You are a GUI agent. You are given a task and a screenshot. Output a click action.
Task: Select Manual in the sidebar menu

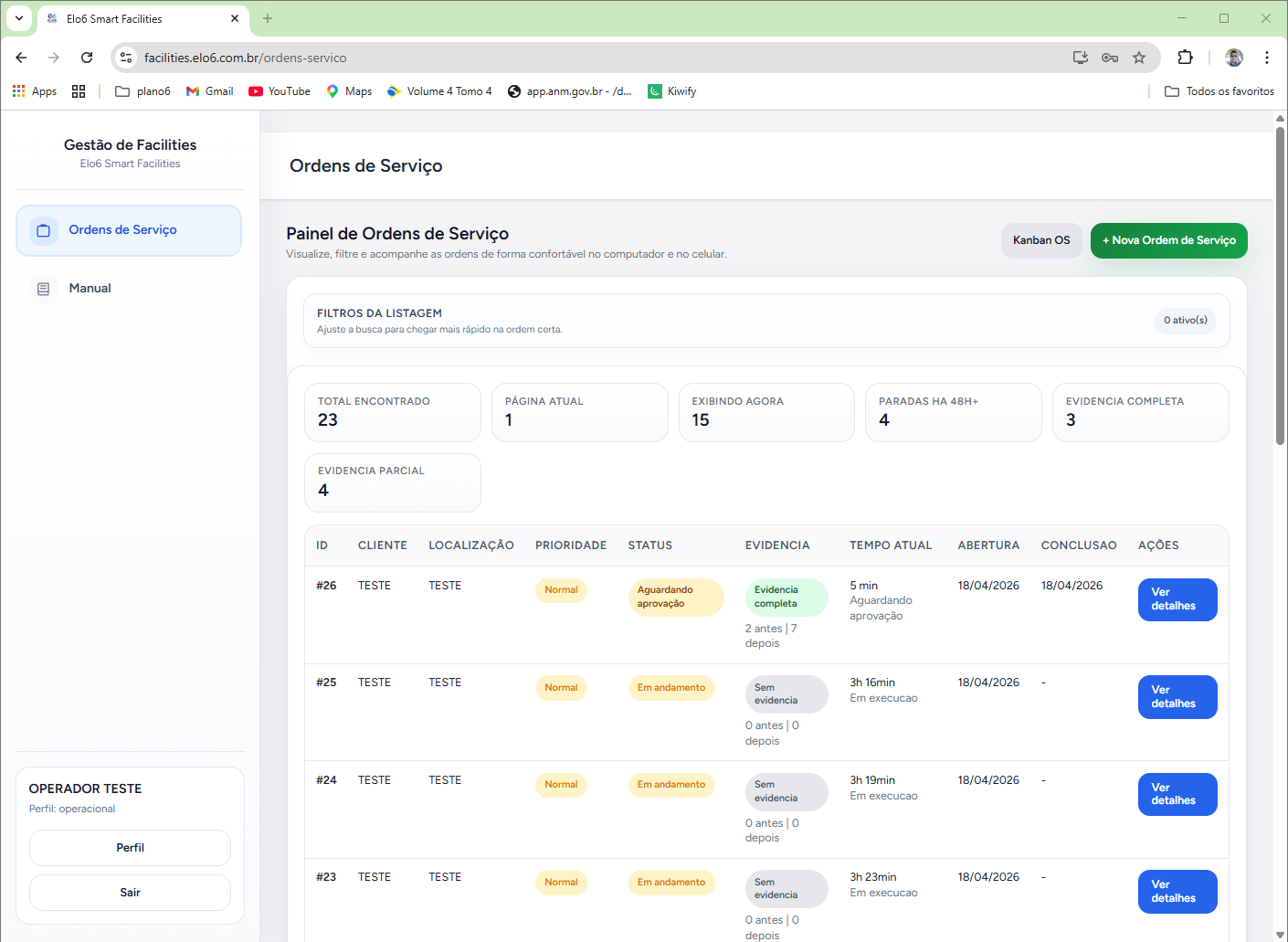[x=129, y=289]
